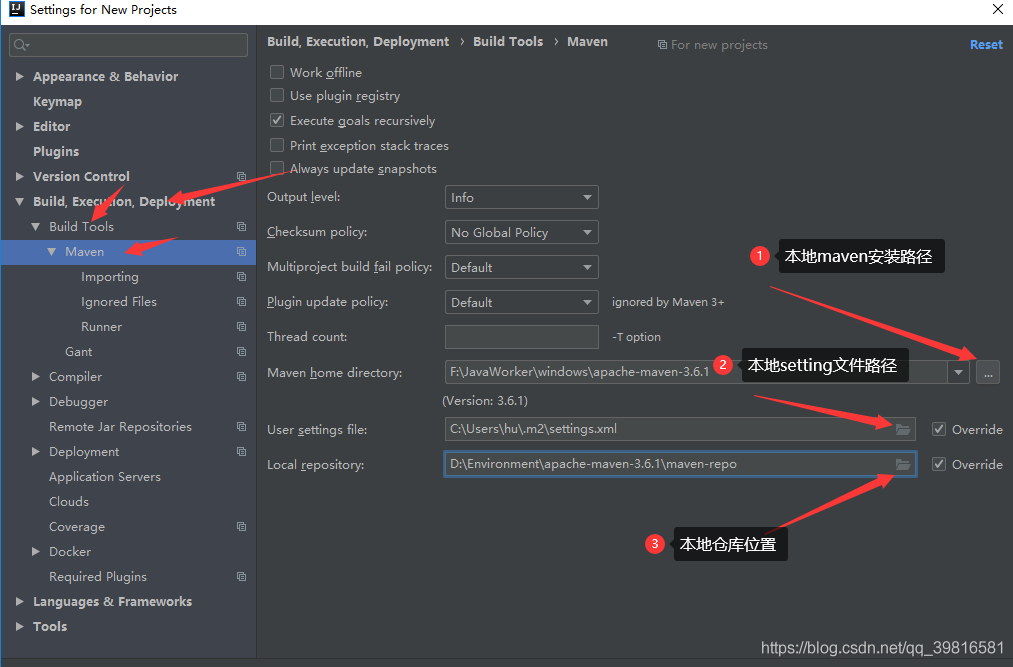The width and height of the screenshot is (1013, 667).
Task: Toggle Override for Local repository
Action: point(939,464)
